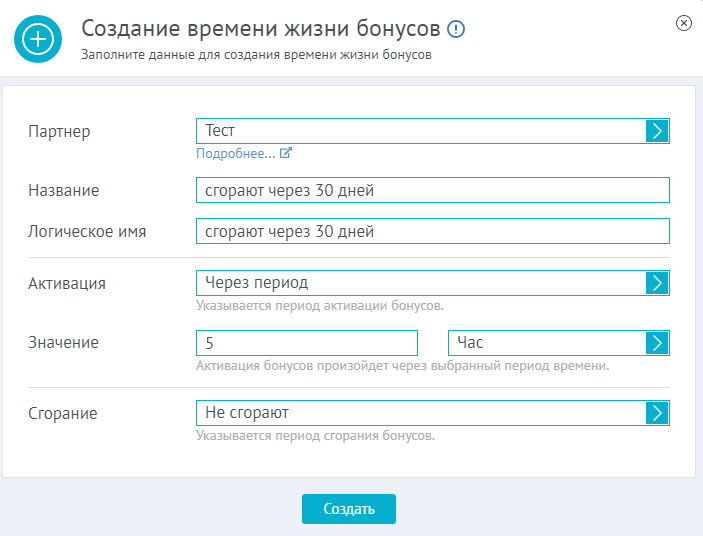Image resolution: width=703 pixels, height=536 pixels.
Task: Select the Партнер field showing Тест
Action: pos(421,131)
